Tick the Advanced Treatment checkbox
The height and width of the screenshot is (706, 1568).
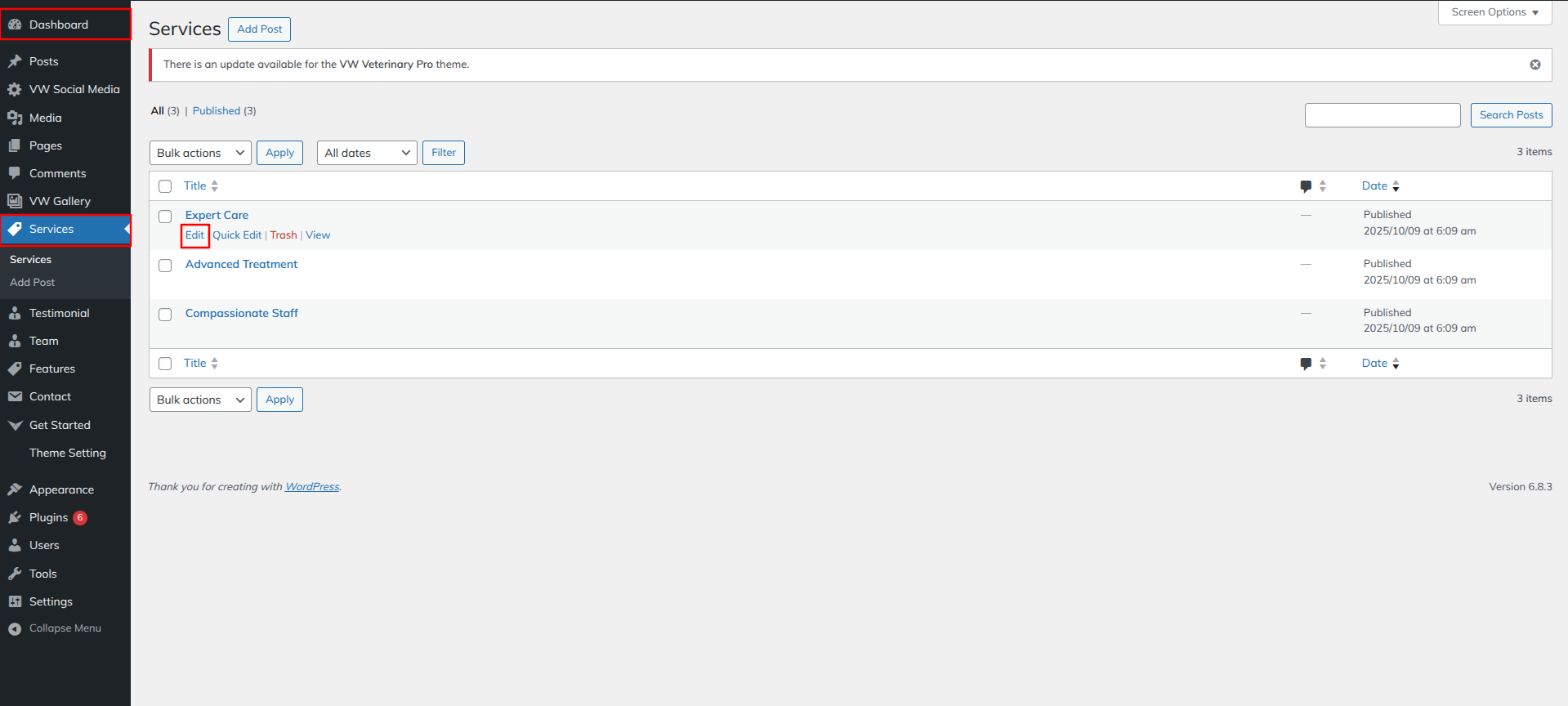click(x=165, y=266)
